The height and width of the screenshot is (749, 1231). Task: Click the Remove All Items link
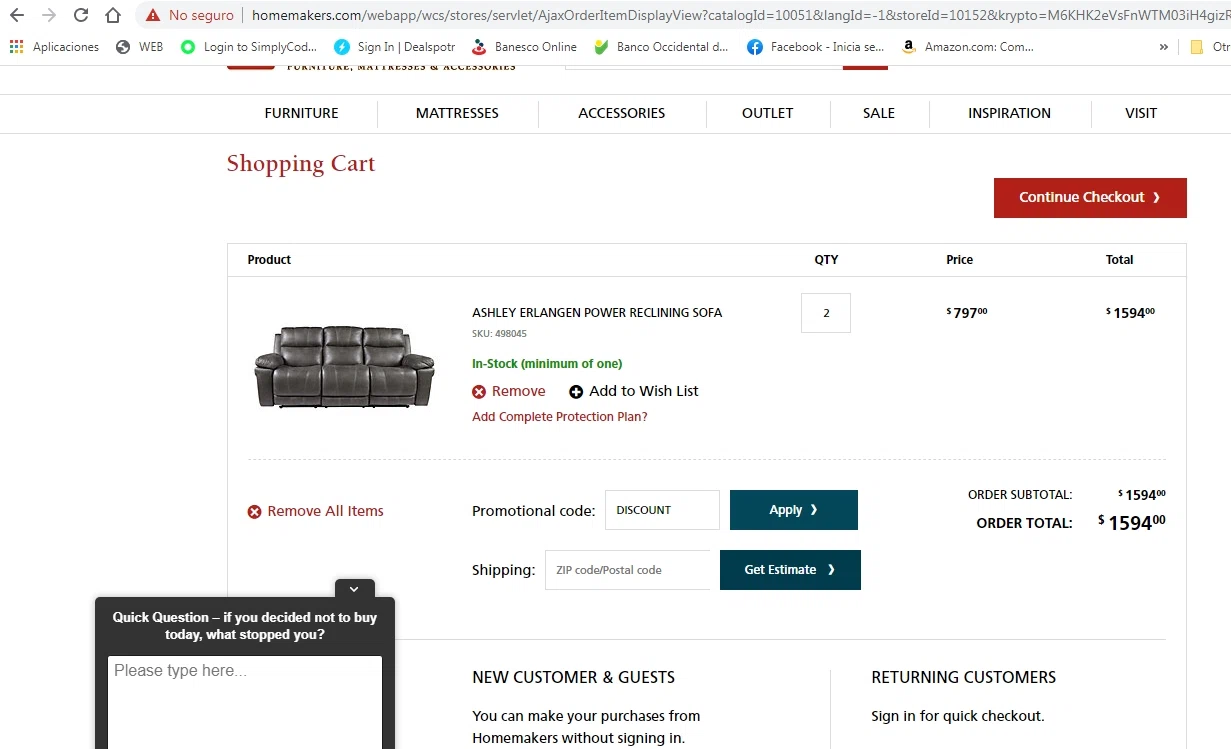(x=316, y=511)
